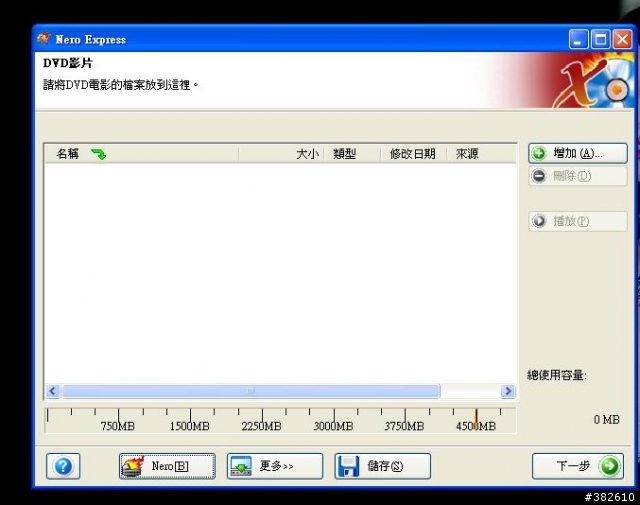Click the 750MB label on the capacity ruler

[118, 426]
